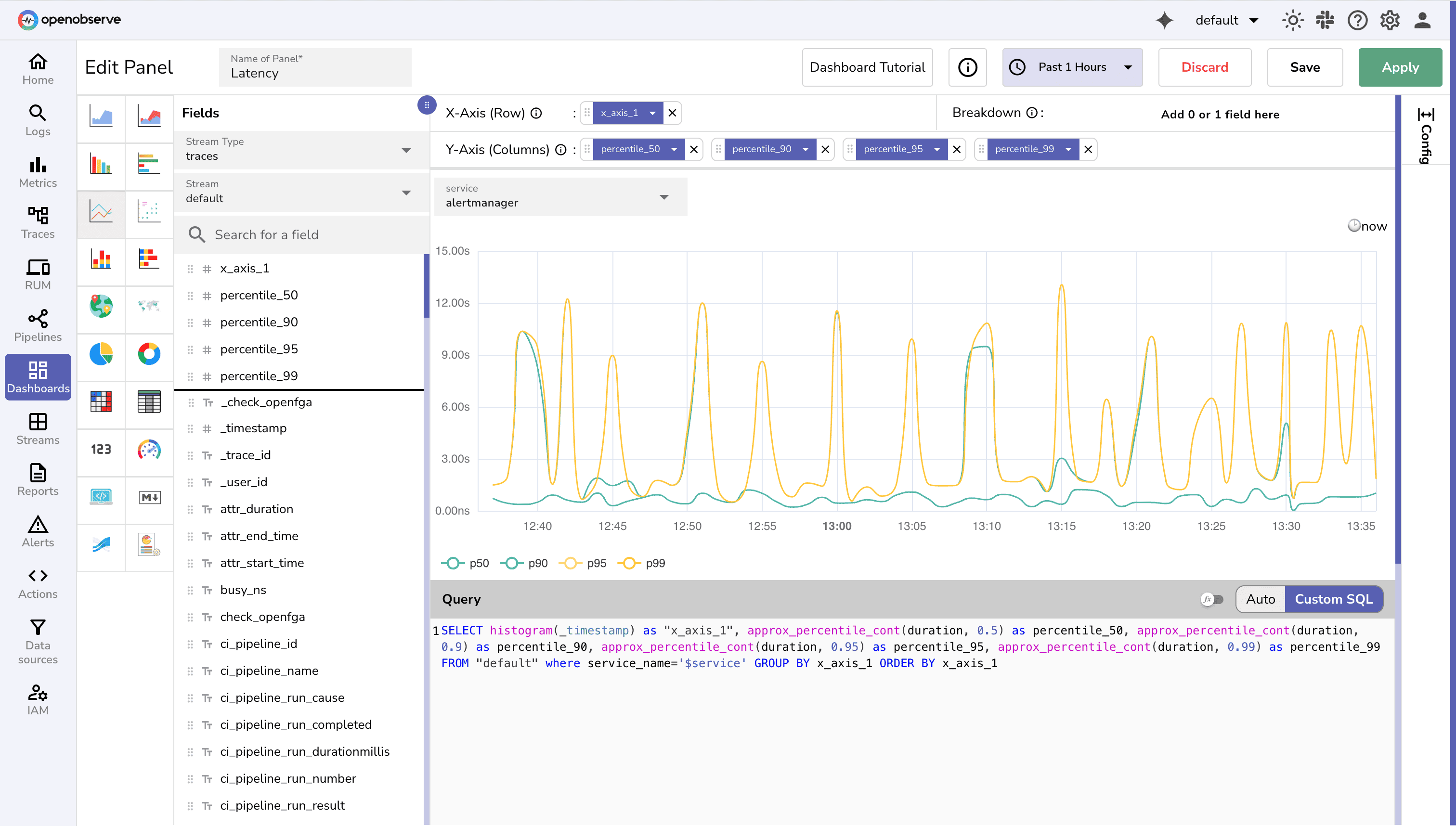Open the Traces section in the sidebar
Screen dimensions: 1456x826
click(38, 223)
